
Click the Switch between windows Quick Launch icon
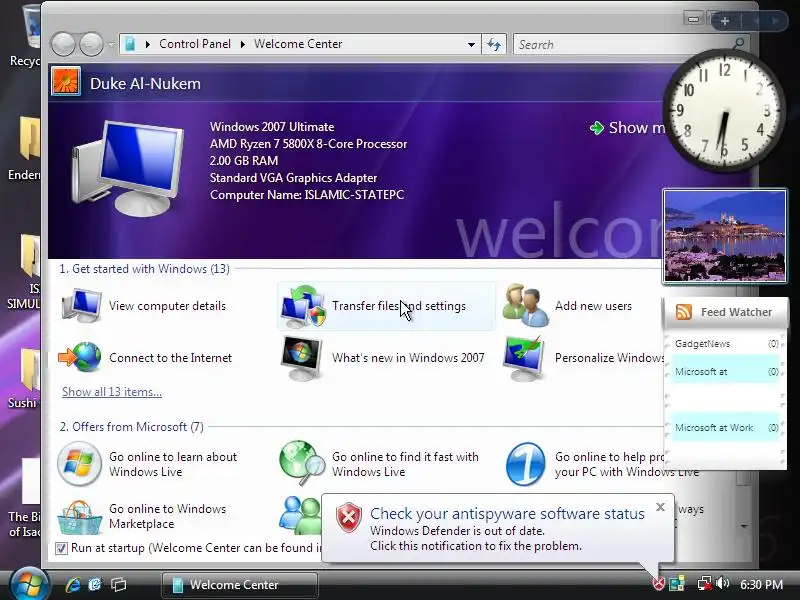[119, 584]
